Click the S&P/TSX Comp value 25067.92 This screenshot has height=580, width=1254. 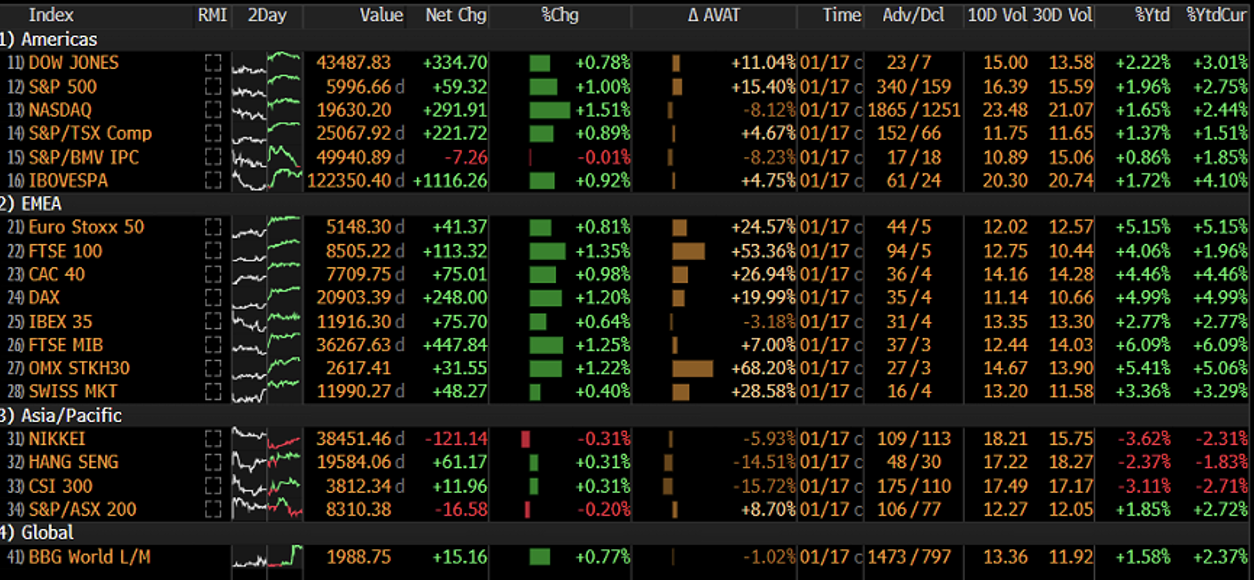click(x=354, y=133)
